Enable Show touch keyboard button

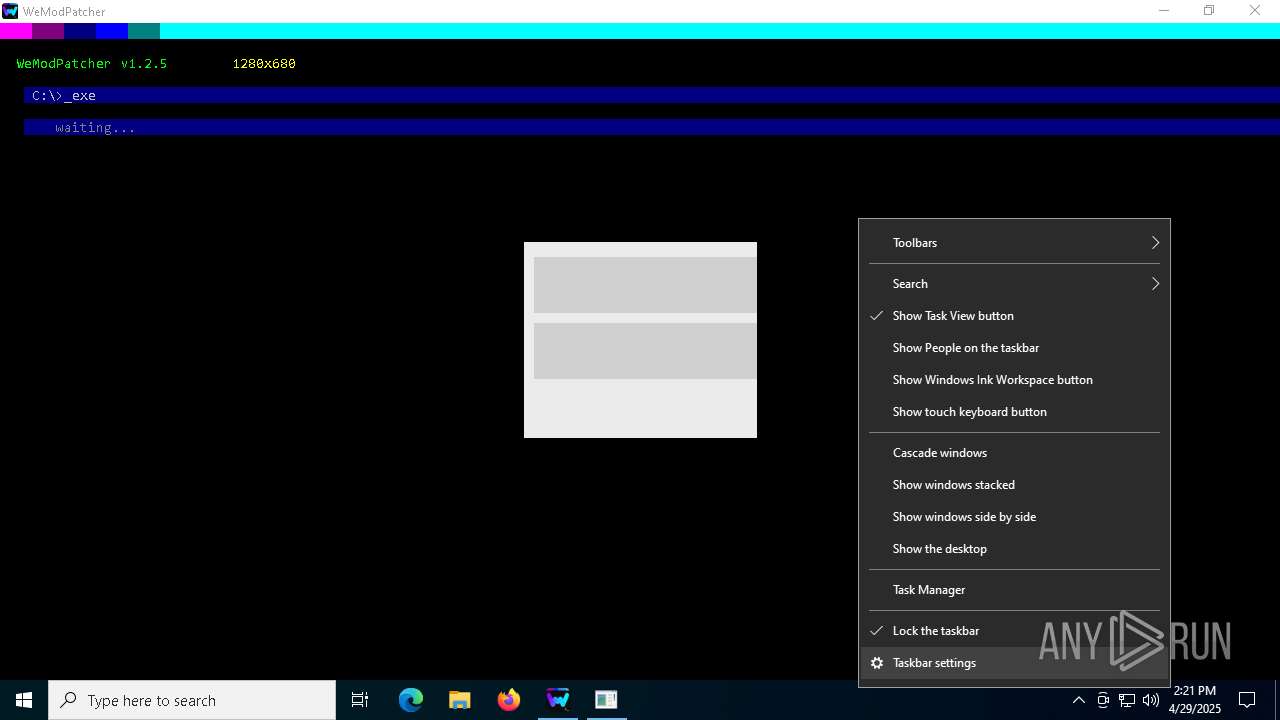click(x=1014, y=412)
